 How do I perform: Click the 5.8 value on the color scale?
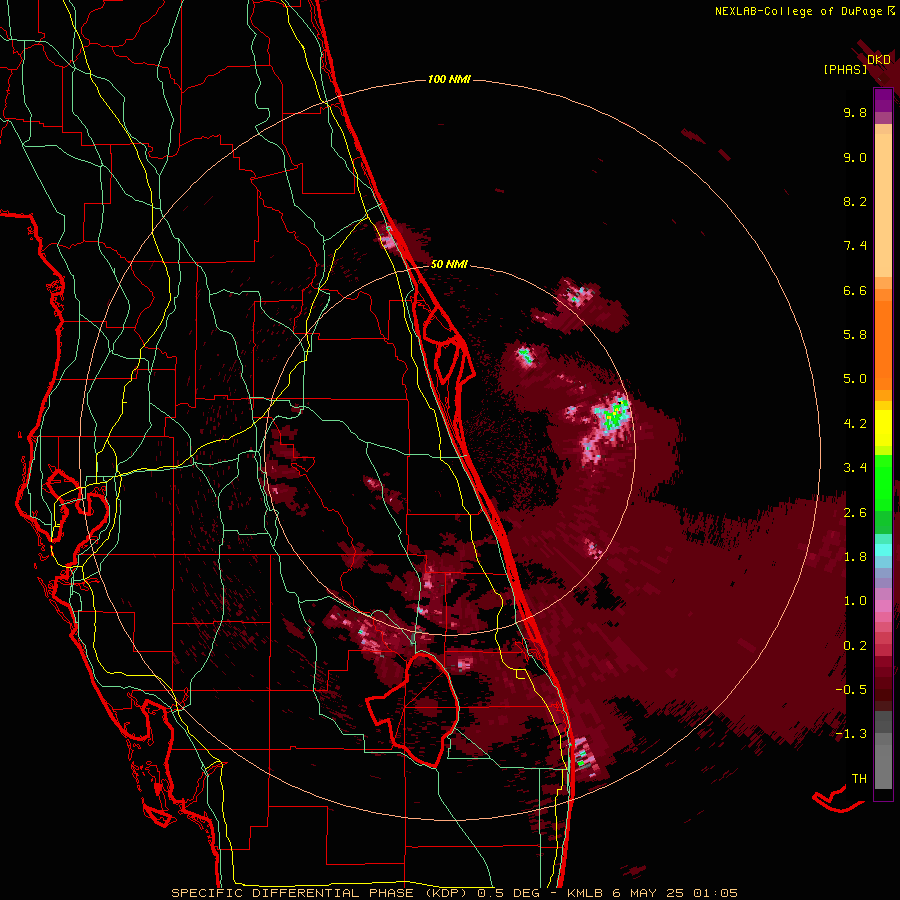[855, 335]
